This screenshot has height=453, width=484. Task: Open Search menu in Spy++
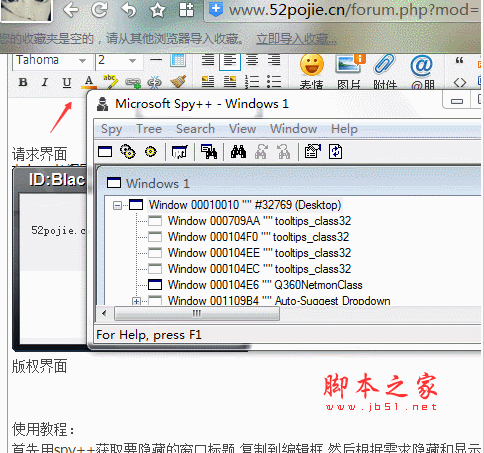point(195,129)
